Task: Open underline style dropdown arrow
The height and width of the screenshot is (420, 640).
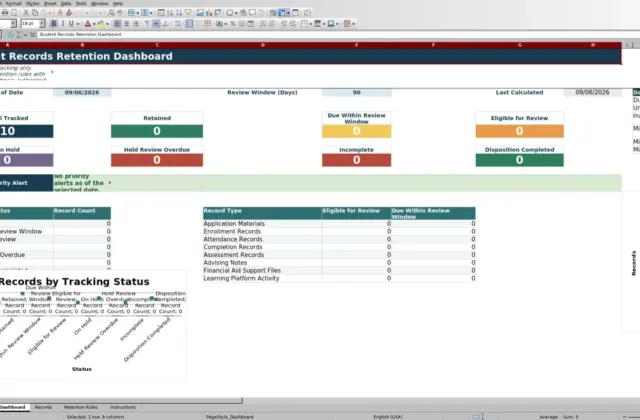Action: [x=78, y=24]
